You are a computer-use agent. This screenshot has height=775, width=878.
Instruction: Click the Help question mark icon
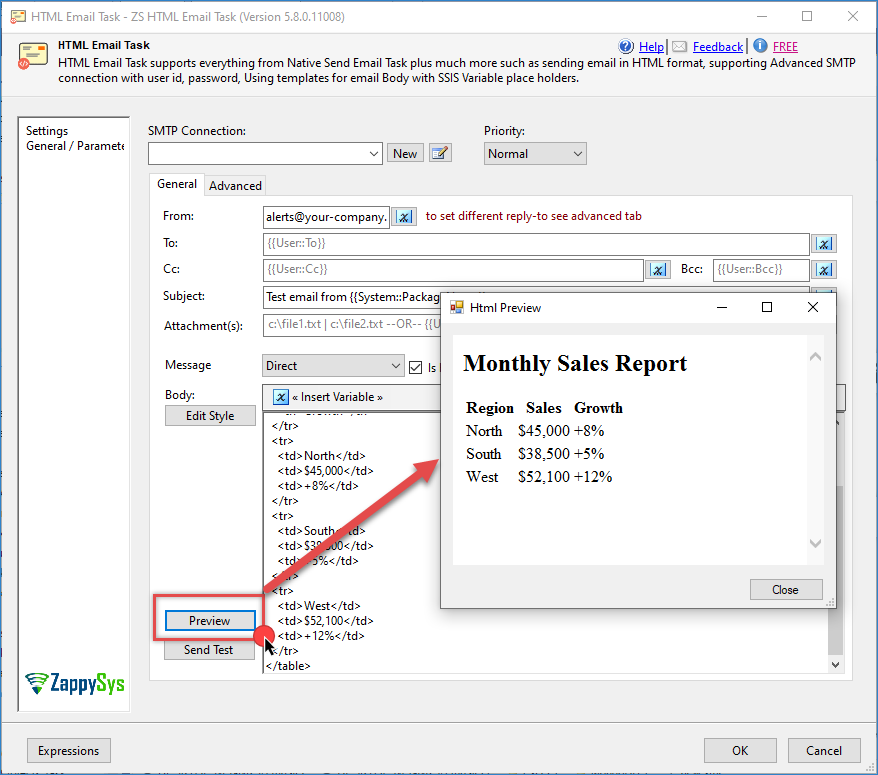pyautogui.click(x=628, y=46)
